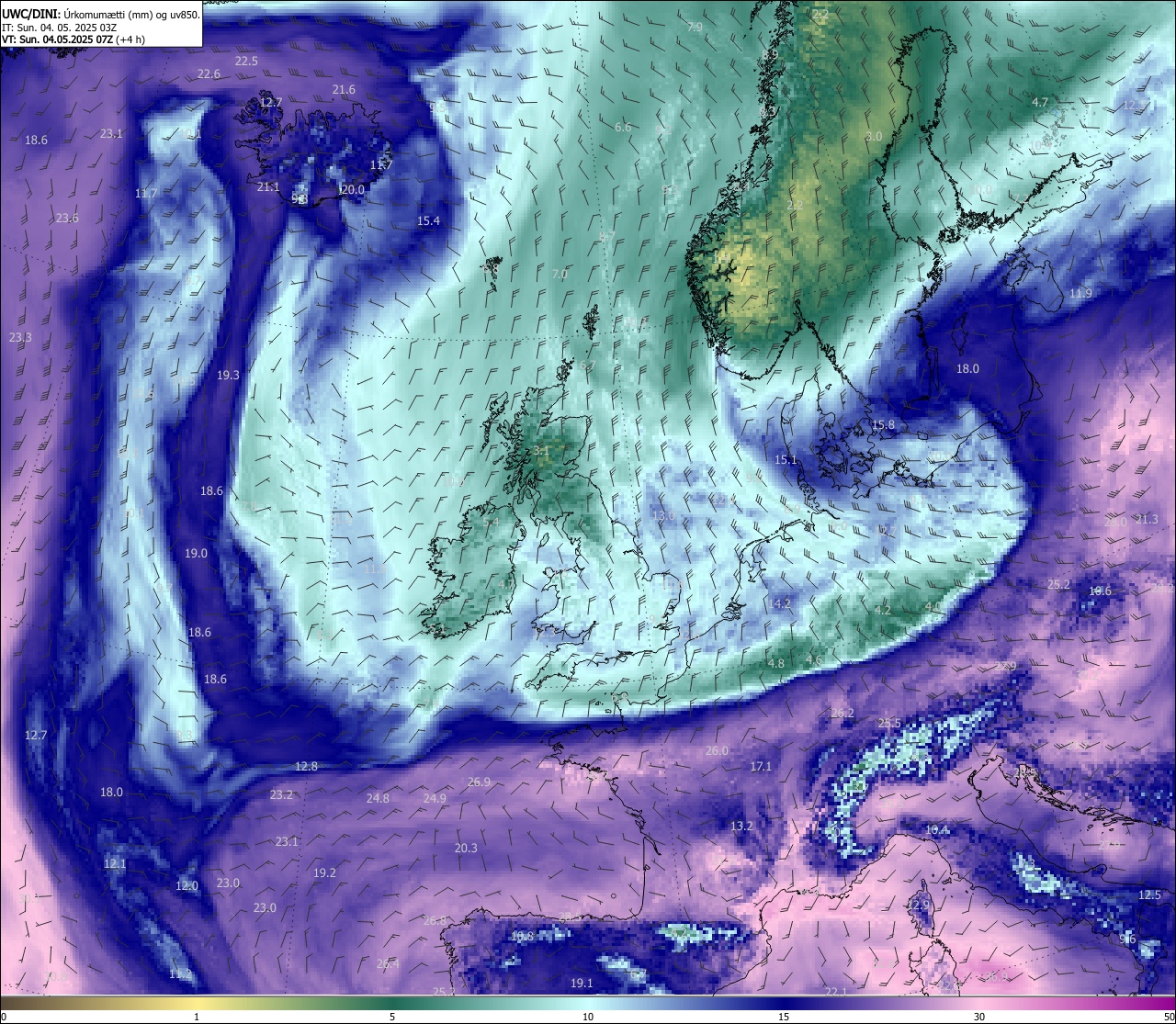Viewport: 1176px width, 1024px height.
Task: Click the map value 12.5
Action: (x=1149, y=895)
